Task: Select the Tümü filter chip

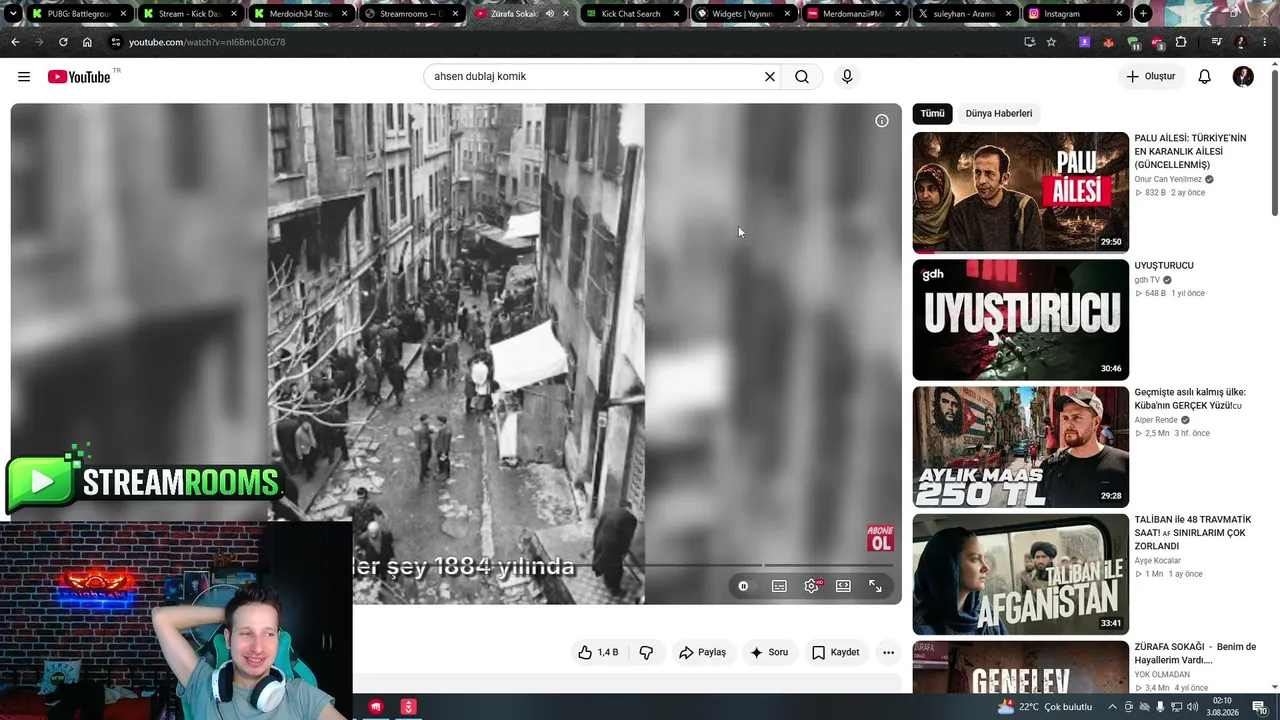Action: (x=932, y=114)
